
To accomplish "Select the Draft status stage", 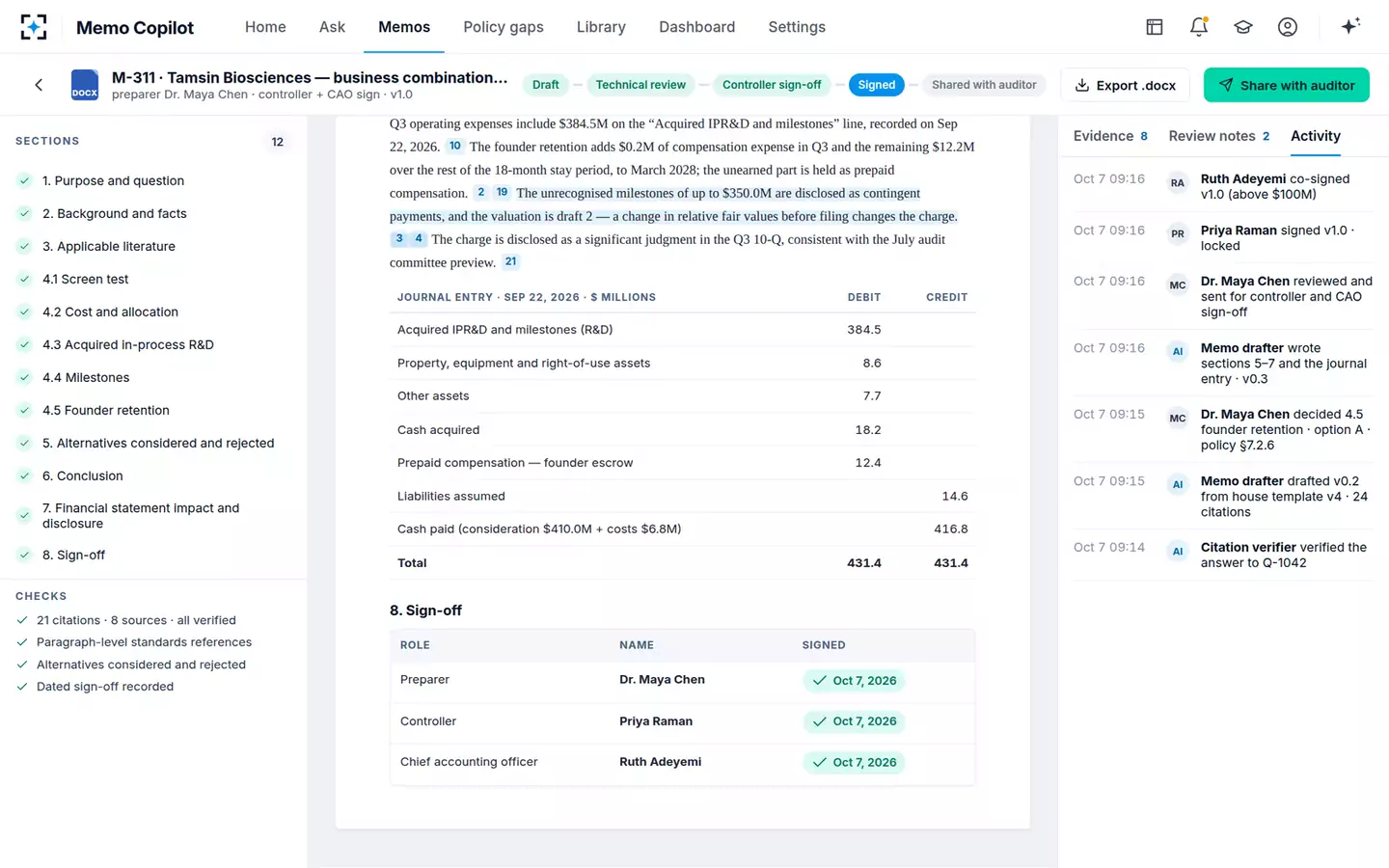I will pos(545,85).
